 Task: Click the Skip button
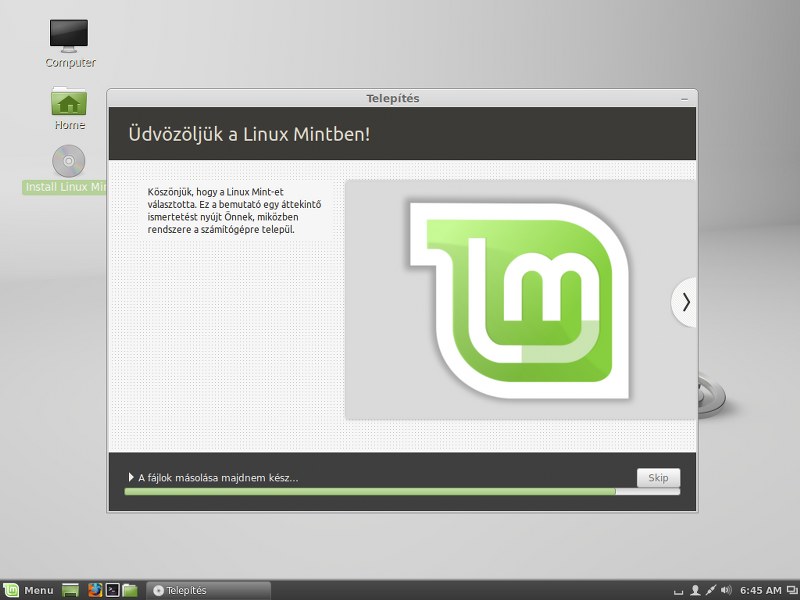pyautogui.click(x=658, y=478)
